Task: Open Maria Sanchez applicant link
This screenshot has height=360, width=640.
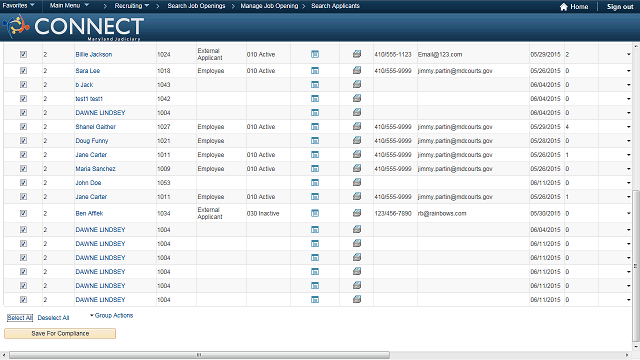Action: pos(95,169)
